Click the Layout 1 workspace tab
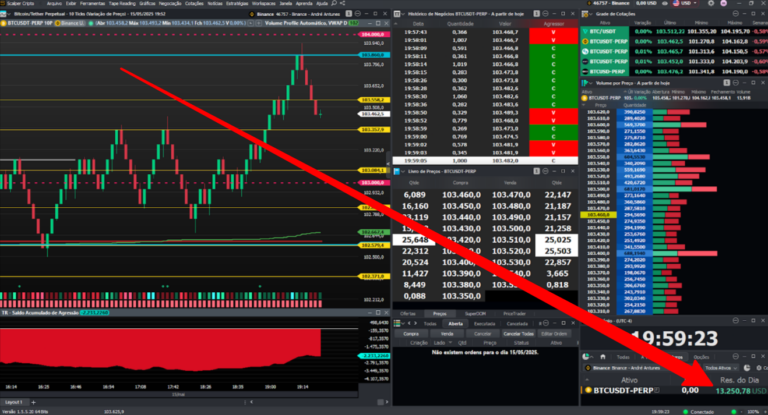The height and width of the screenshot is (415, 768). pyautogui.click(x=14, y=402)
